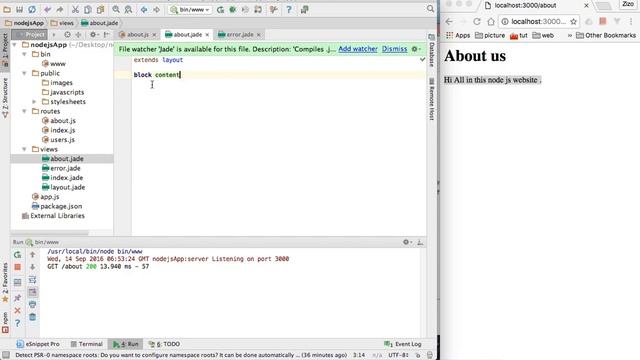
Task: Click the Synchronize toolbar icon
Action: pyautogui.click(x=32, y=9)
